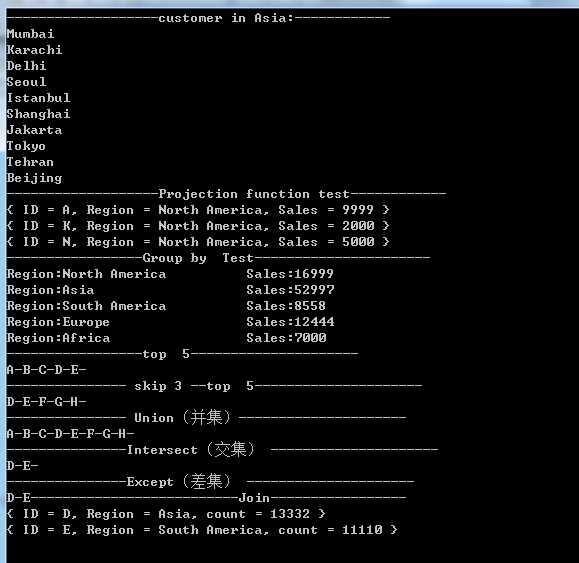
Task: Click the city name Karachi
Action: [x=34, y=50]
